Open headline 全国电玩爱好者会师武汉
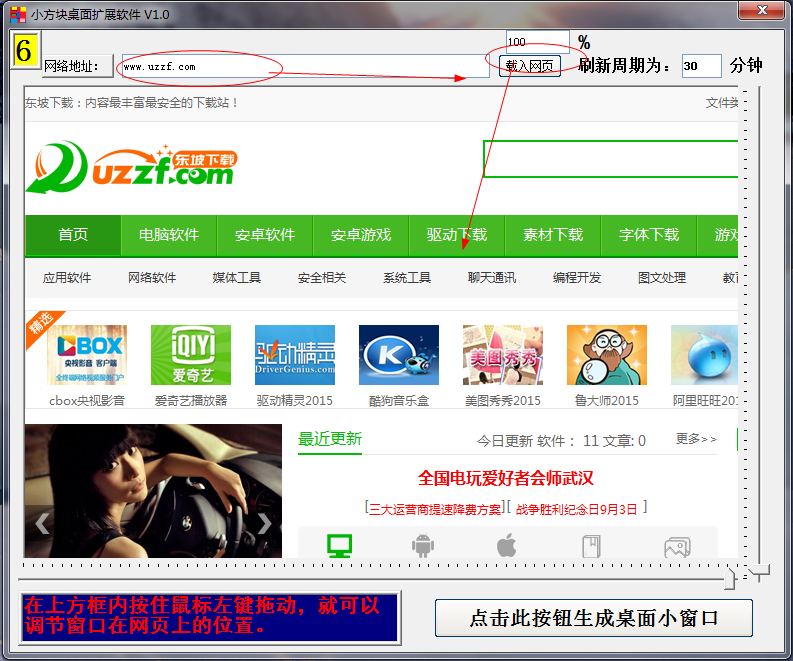Image resolution: width=793 pixels, height=661 pixels. (x=506, y=478)
